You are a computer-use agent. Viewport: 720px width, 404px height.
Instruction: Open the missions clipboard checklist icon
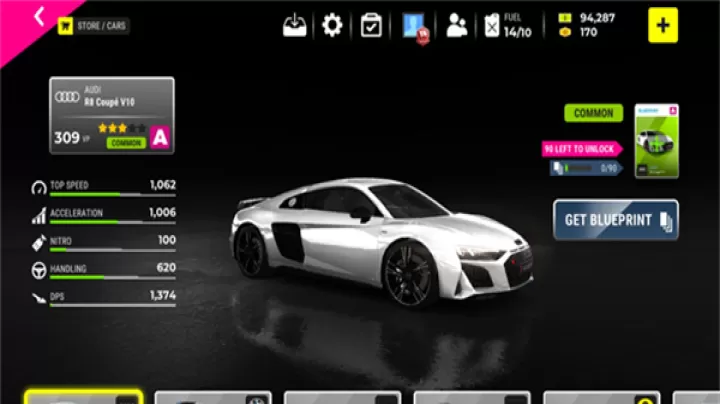click(x=371, y=25)
